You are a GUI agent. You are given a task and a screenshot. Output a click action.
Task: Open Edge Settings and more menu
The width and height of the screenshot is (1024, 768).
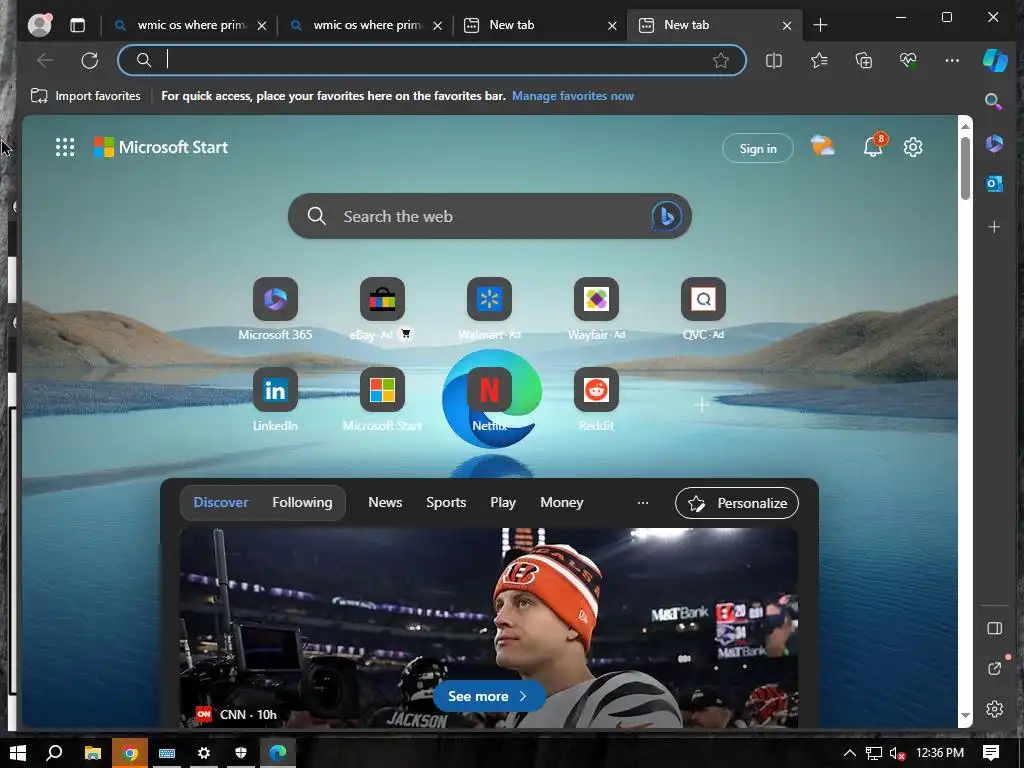952,61
